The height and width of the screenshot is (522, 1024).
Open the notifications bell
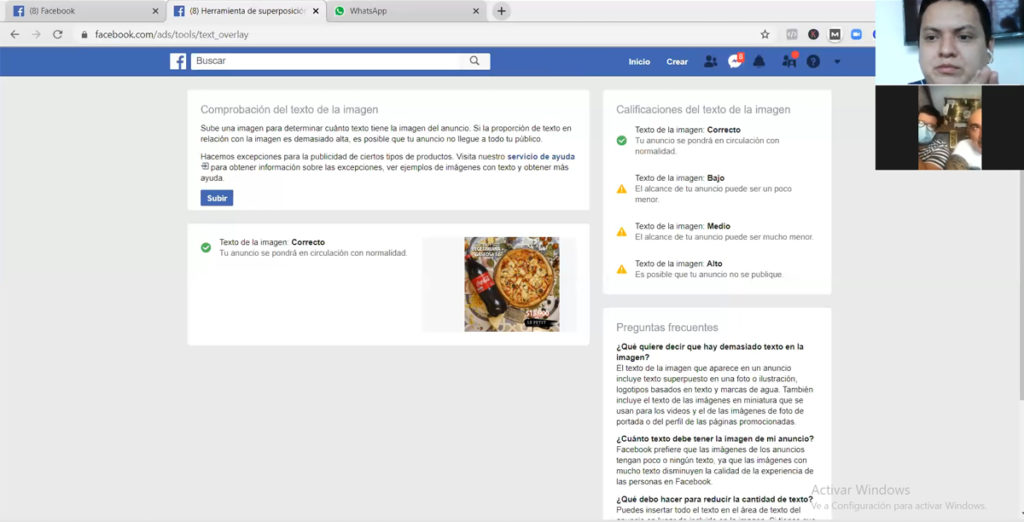(759, 61)
